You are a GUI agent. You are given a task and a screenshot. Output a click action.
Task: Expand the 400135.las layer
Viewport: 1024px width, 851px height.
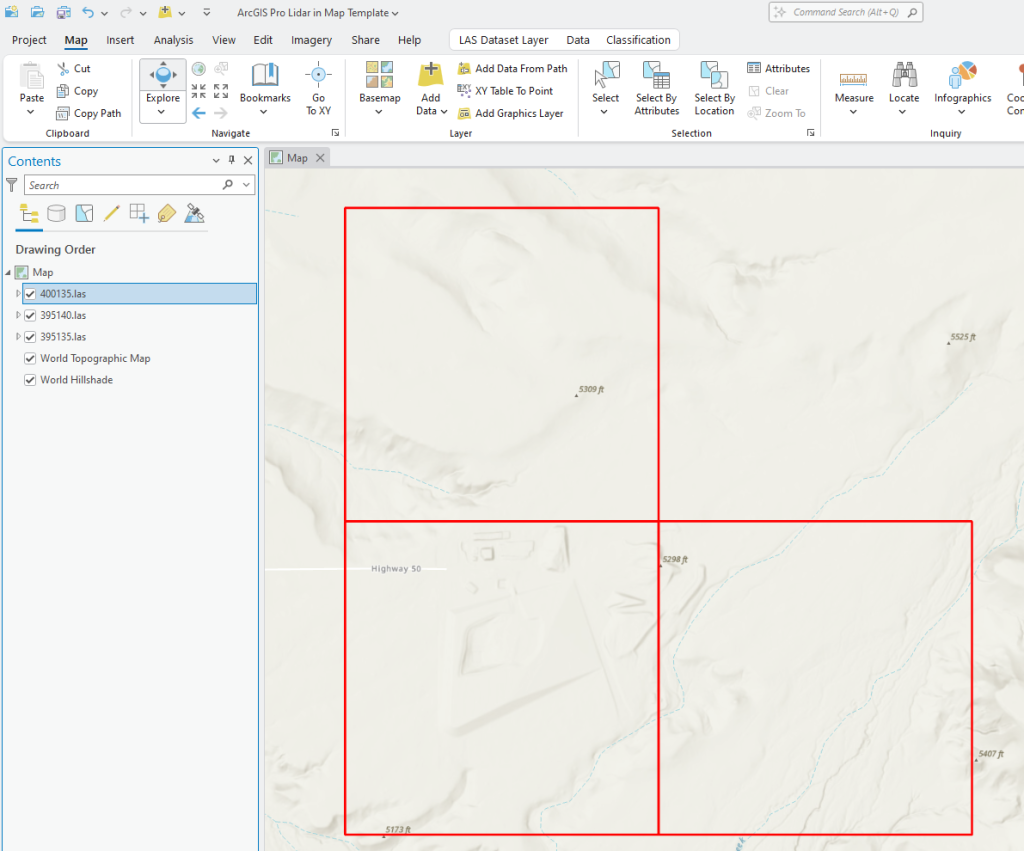click(17, 293)
